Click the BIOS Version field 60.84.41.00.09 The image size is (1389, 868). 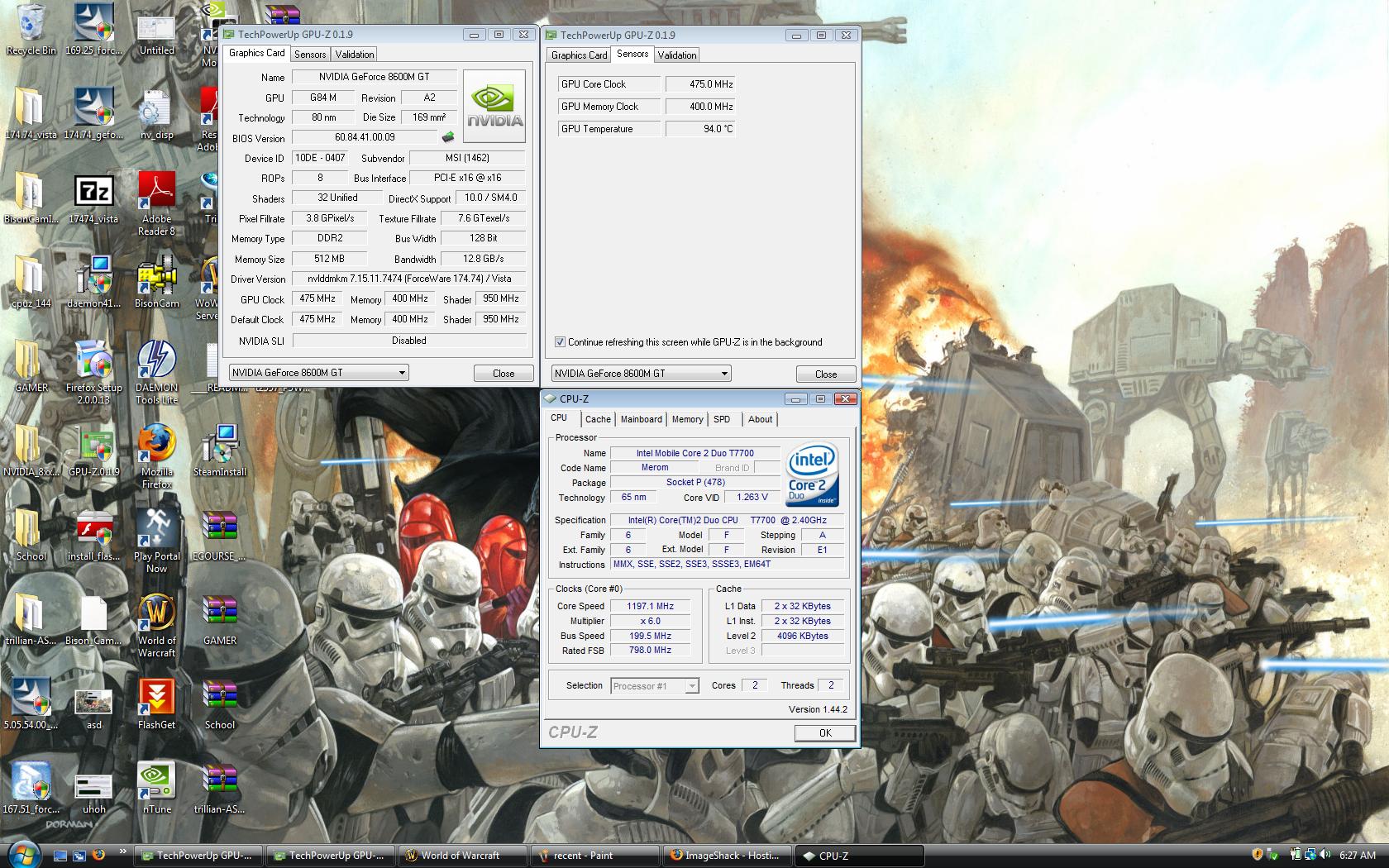(x=365, y=137)
